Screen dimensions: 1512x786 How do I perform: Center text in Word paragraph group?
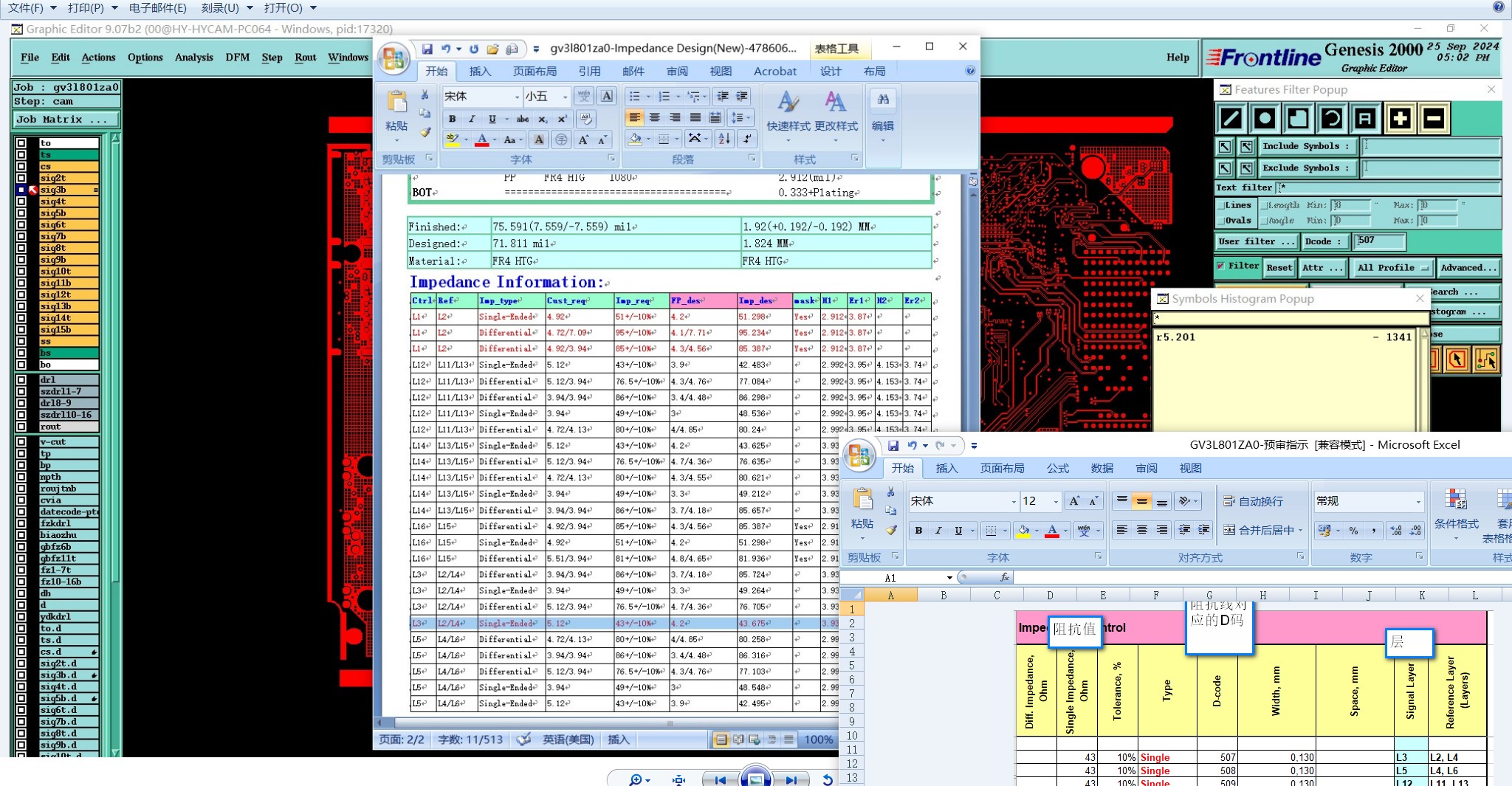tap(655, 117)
